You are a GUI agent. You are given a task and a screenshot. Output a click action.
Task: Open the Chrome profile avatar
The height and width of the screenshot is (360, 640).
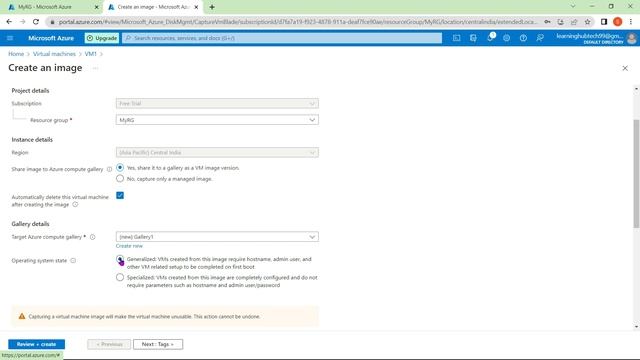(618, 22)
